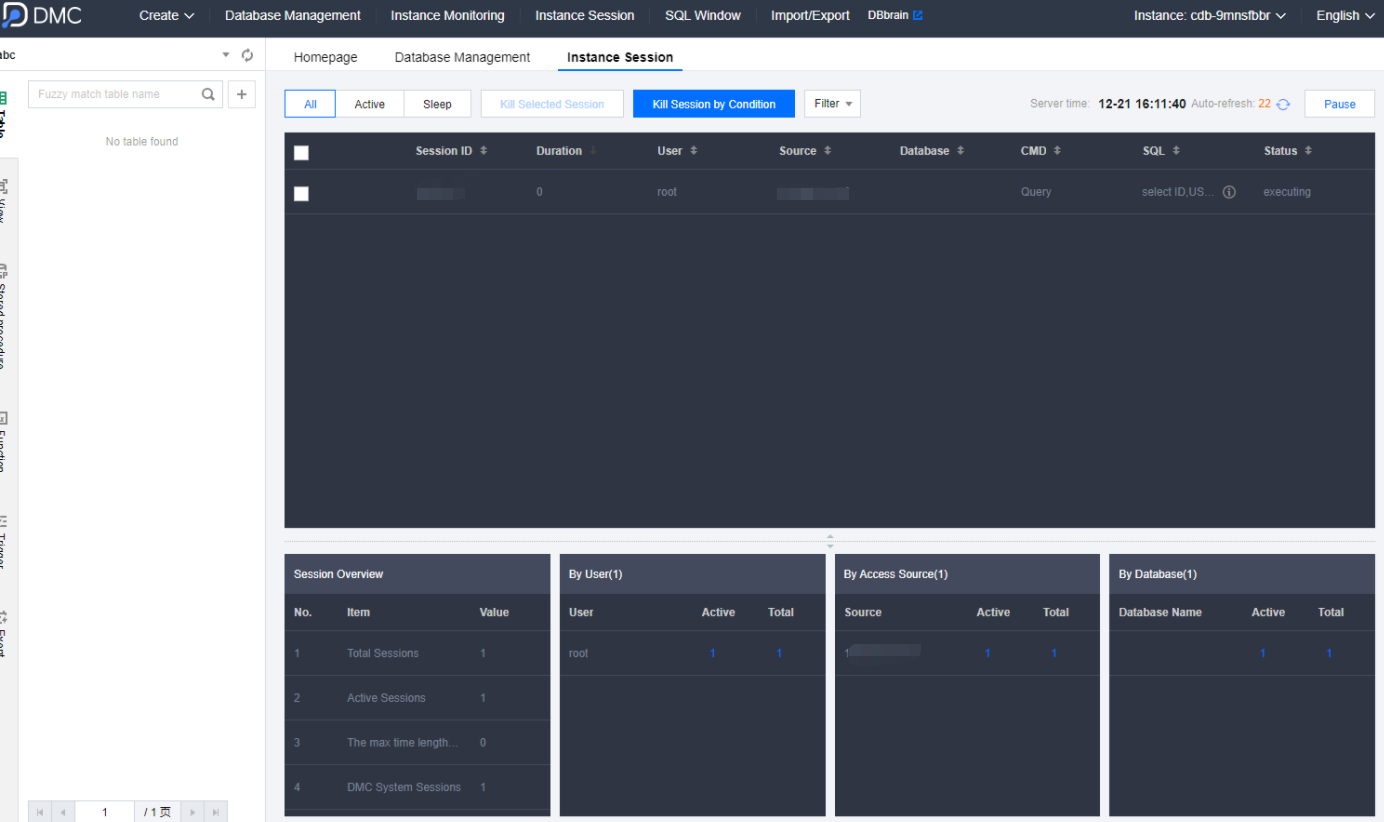The width and height of the screenshot is (1384, 822).
Task: Sort by Session ID column arrows
Action: (484, 151)
